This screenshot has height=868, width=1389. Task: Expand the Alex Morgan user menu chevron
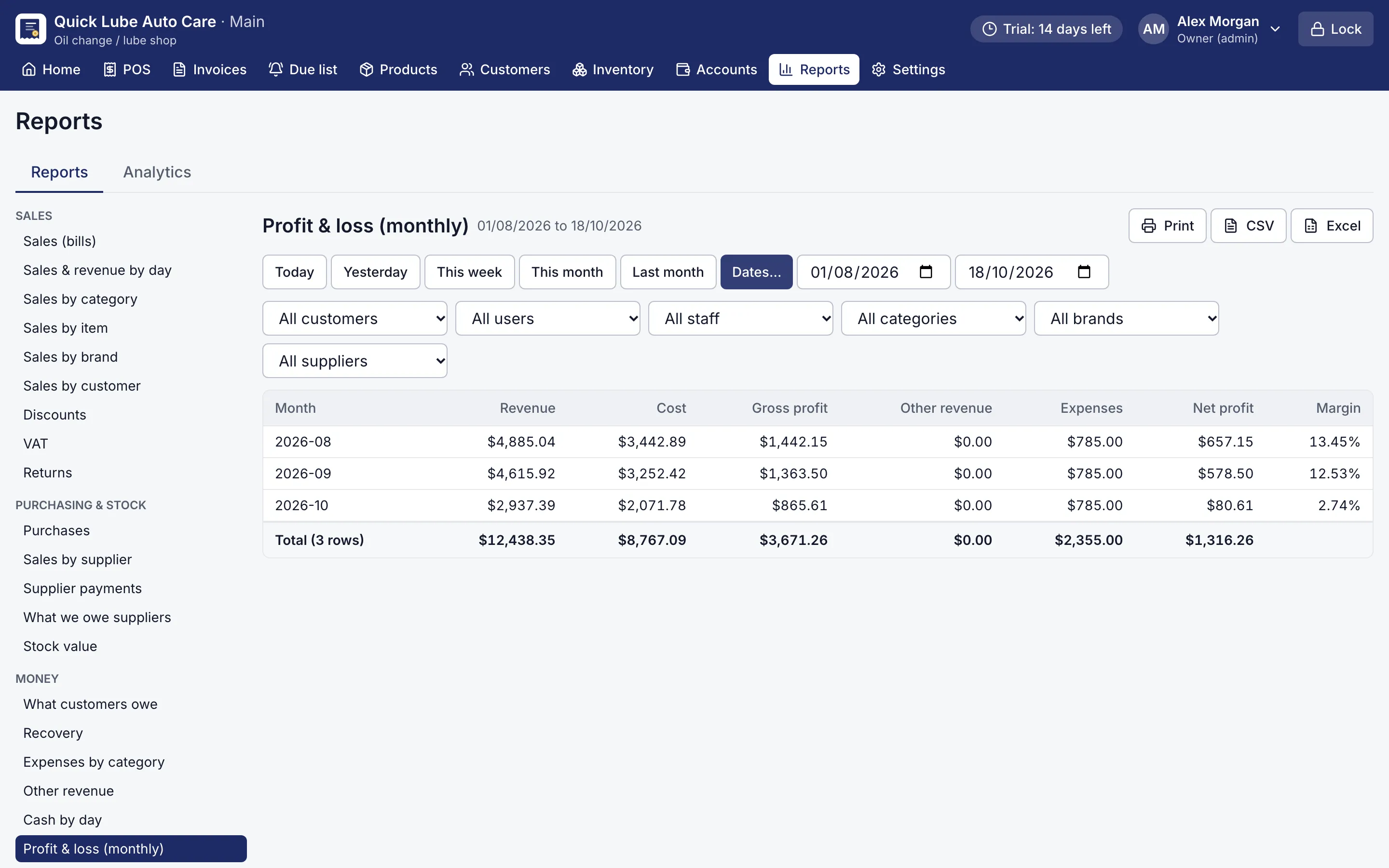click(x=1275, y=29)
